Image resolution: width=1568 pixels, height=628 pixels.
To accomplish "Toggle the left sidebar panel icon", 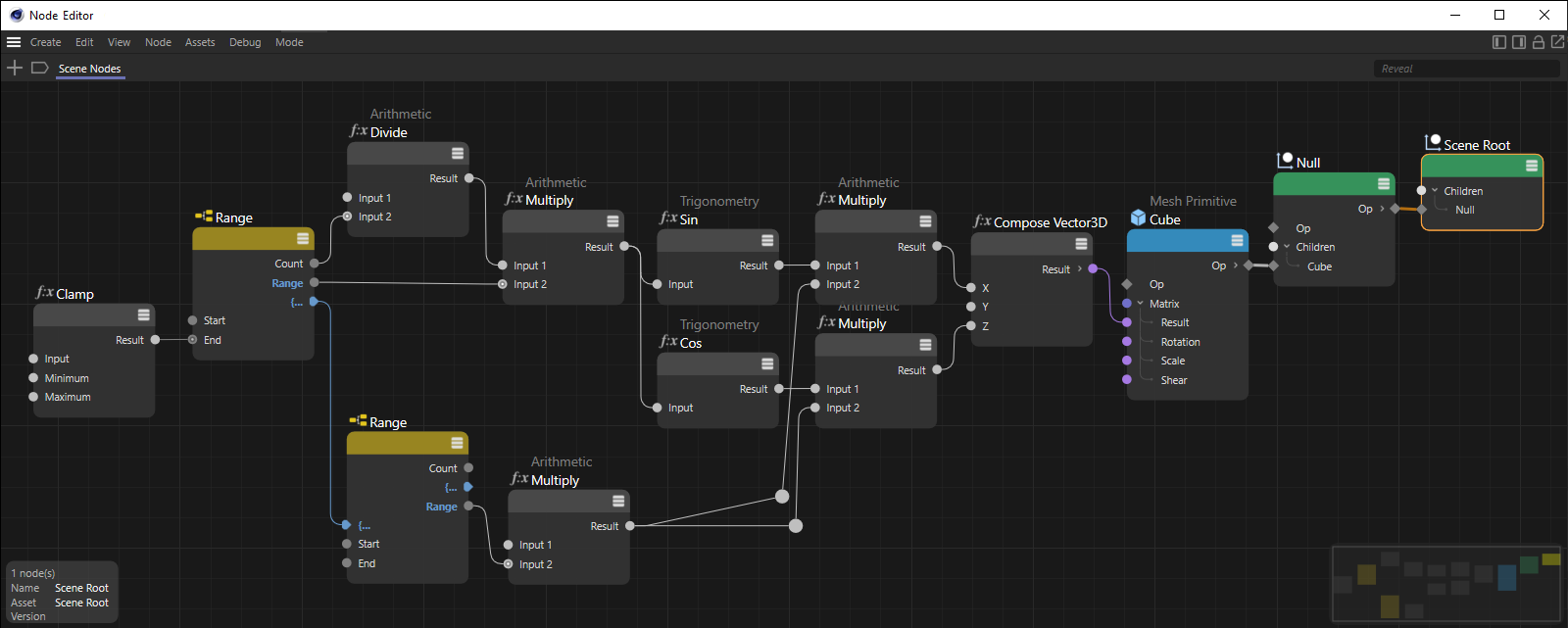I will pyautogui.click(x=1499, y=42).
